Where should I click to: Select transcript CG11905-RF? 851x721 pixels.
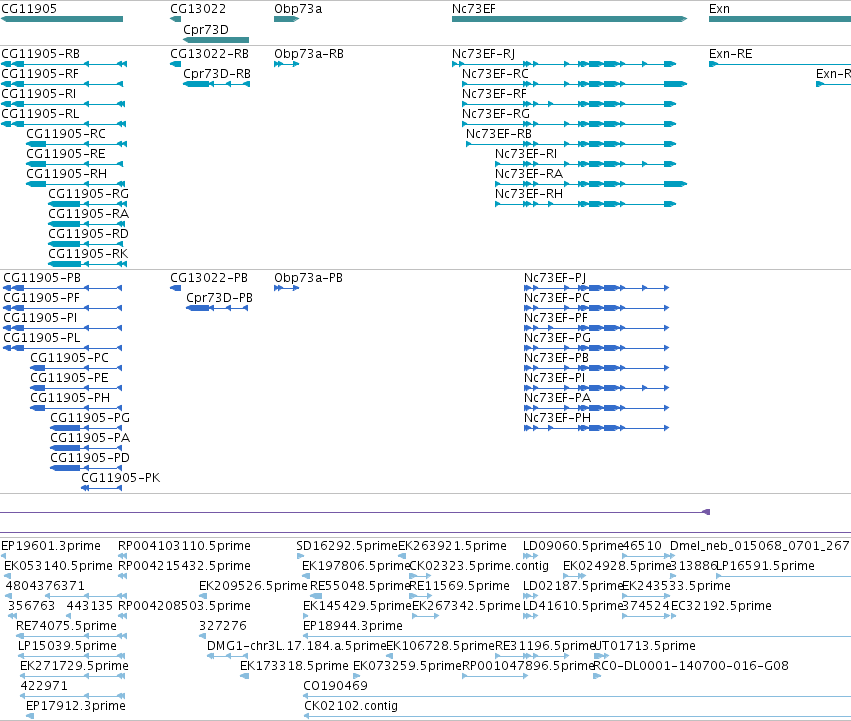[x=62, y=84]
